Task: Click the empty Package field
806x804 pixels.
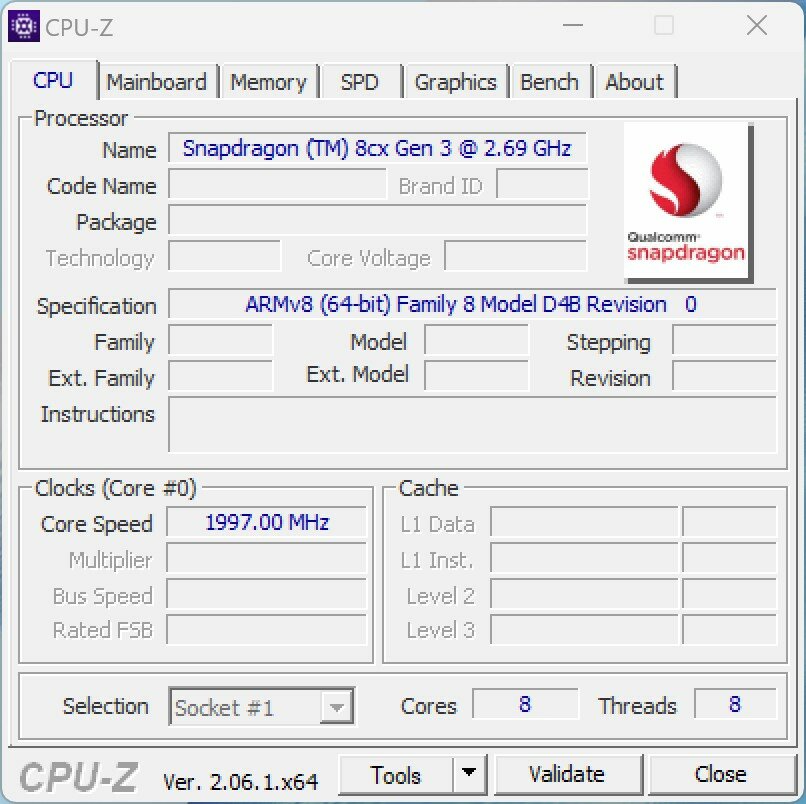Action: [377, 220]
